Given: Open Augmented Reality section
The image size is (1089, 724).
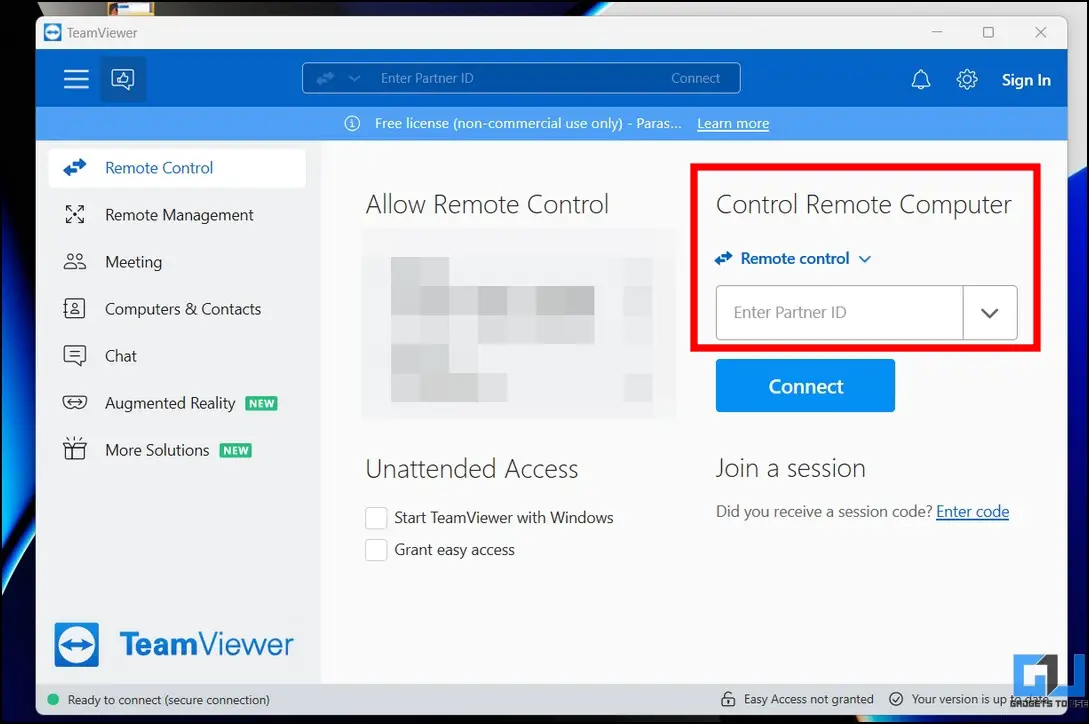Looking at the screenshot, I should click(177, 403).
